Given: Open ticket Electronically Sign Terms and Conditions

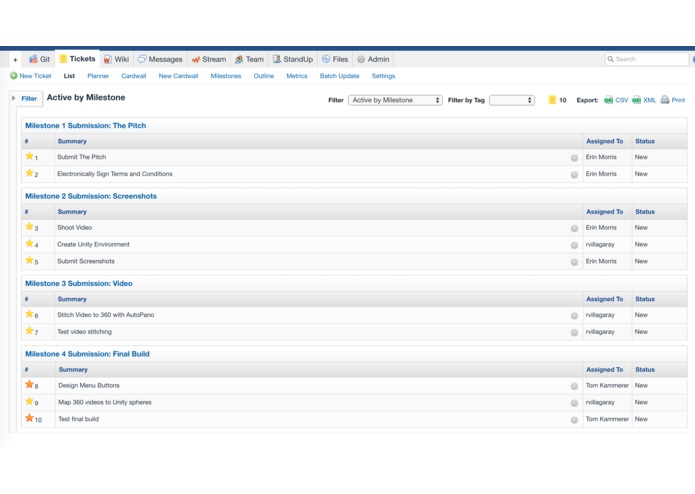Looking at the screenshot, I should click(115, 174).
